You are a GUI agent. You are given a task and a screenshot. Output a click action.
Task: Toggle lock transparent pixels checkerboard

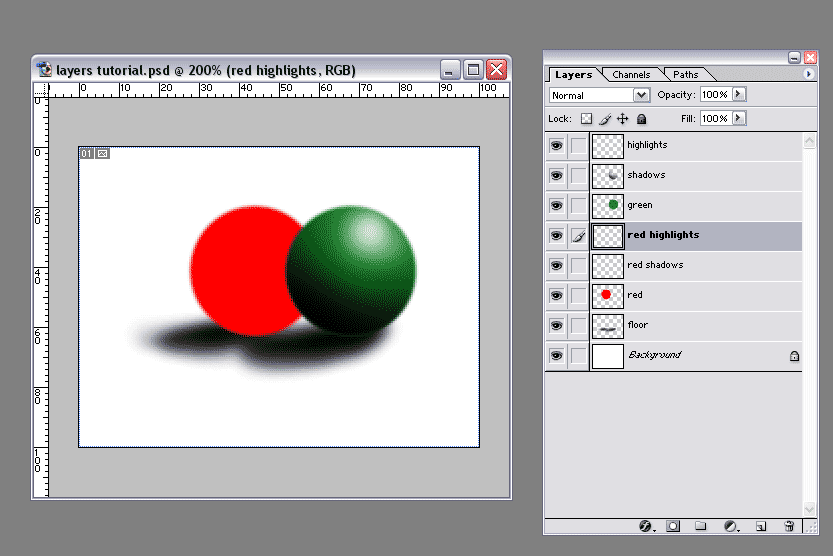point(587,118)
